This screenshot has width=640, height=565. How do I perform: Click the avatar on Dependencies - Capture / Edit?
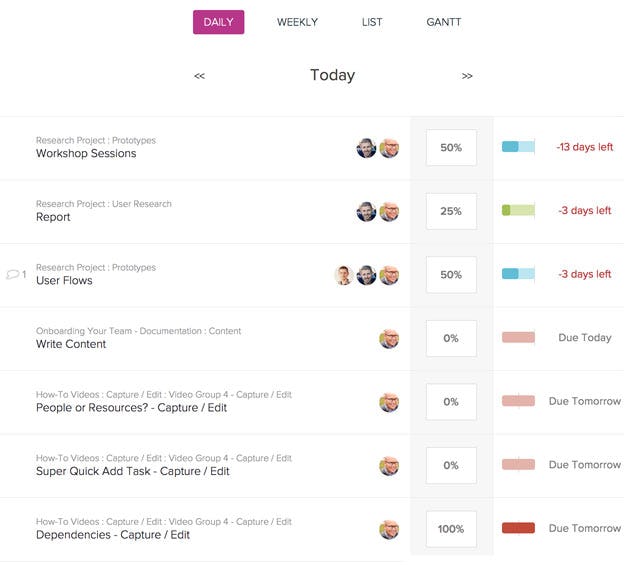tap(389, 529)
